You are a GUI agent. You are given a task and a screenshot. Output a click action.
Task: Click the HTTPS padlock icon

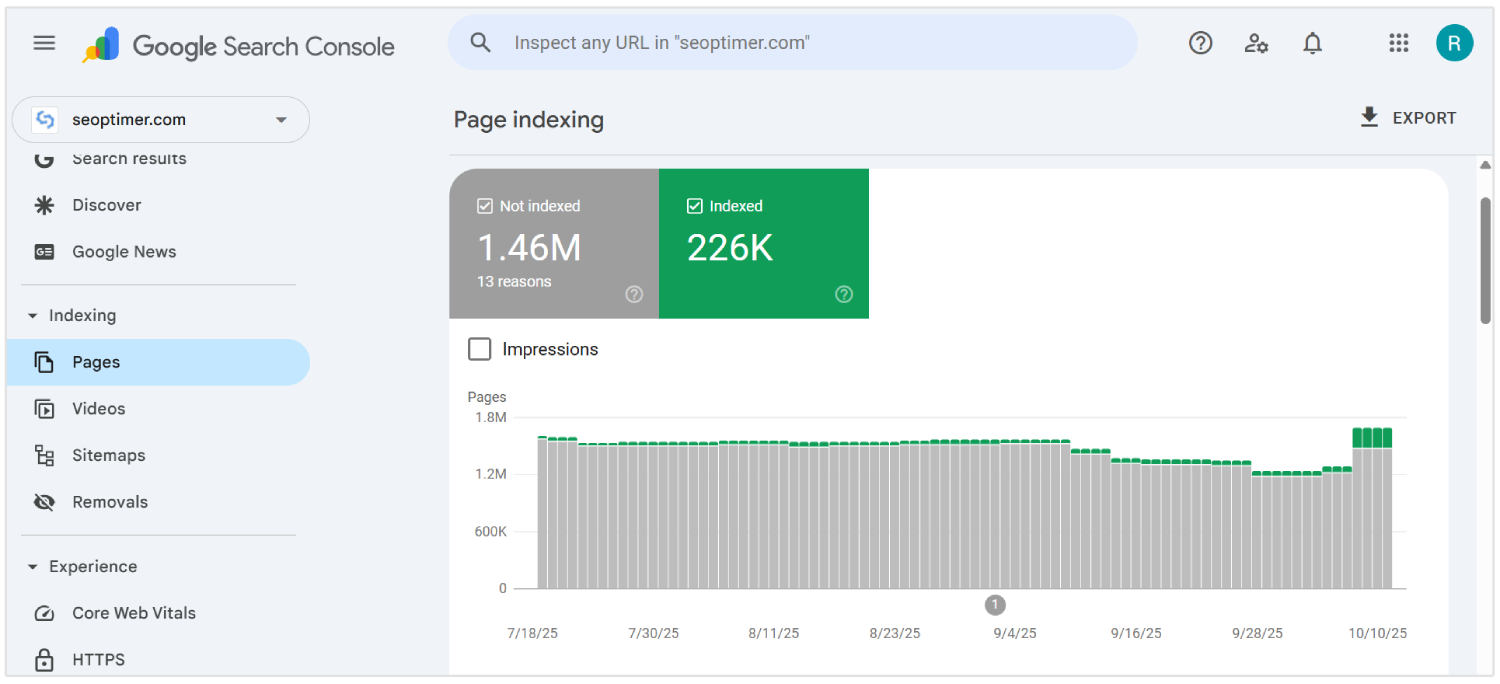tap(44, 659)
